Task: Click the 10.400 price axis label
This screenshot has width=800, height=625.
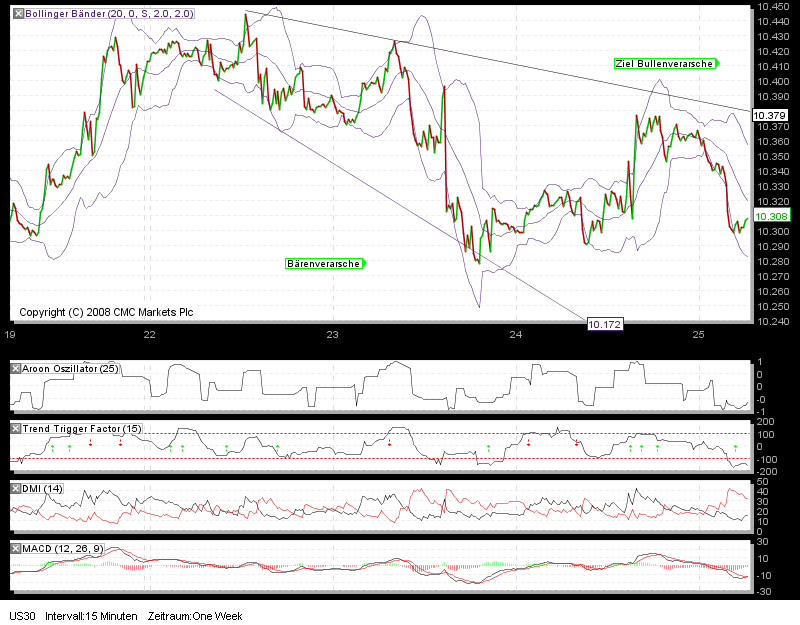Action: [x=772, y=82]
